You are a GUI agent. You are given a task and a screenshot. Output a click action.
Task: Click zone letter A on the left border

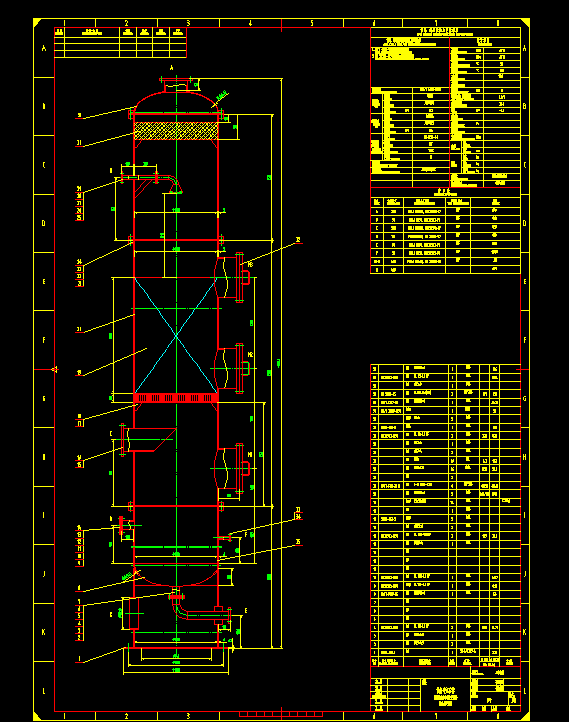[44, 48]
